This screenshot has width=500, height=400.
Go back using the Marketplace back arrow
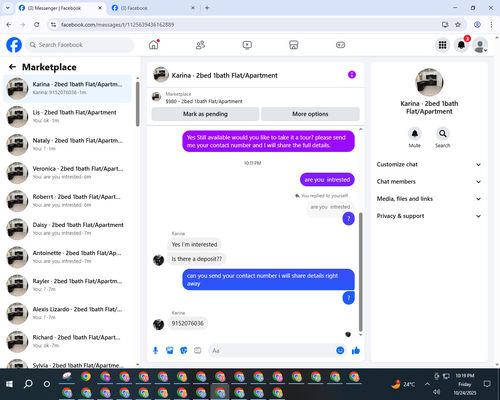pos(12,67)
